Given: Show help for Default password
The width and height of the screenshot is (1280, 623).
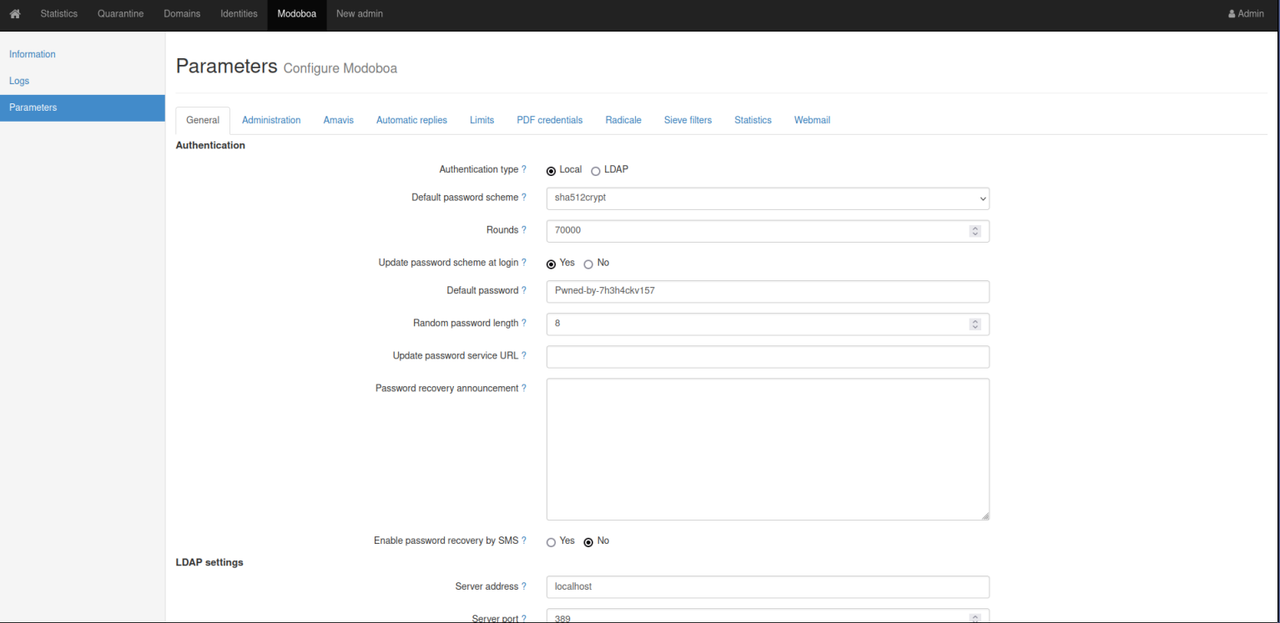Looking at the screenshot, I should click(x=524, y=291).
